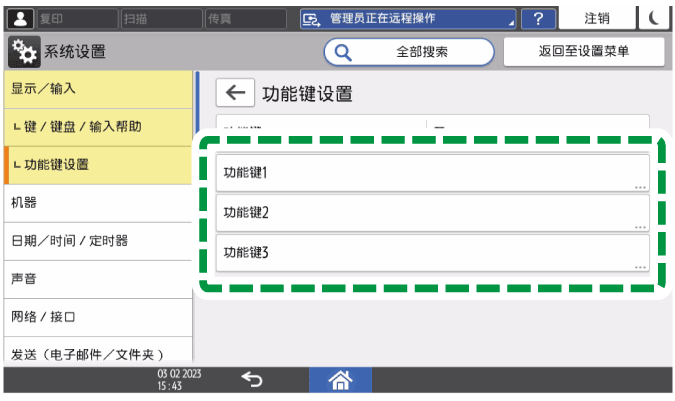675x401 pixels.
Task: Go to 网络/接口 settings
Action: click(x=97, y=317)
